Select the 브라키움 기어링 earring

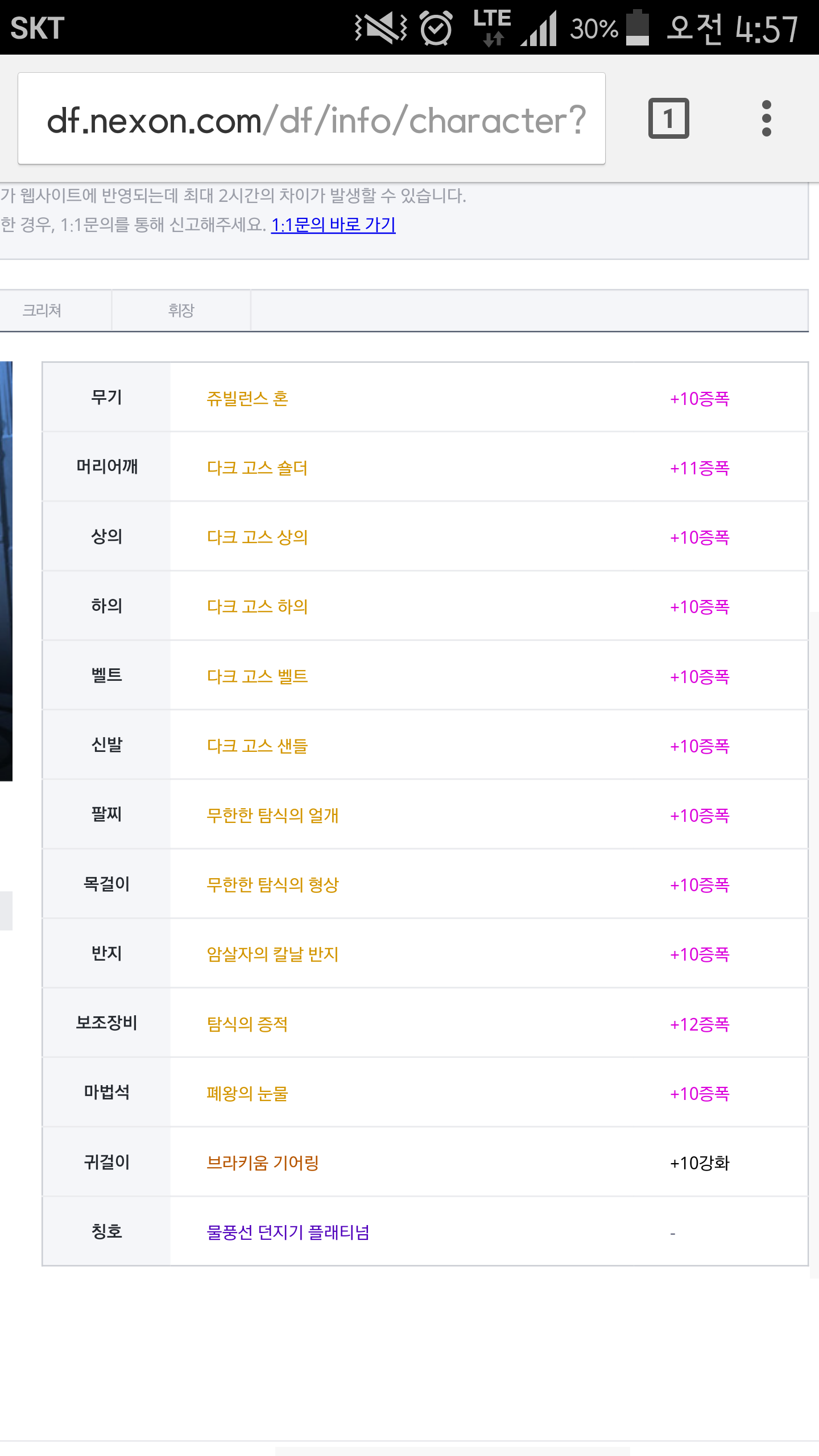[262, 1163]
